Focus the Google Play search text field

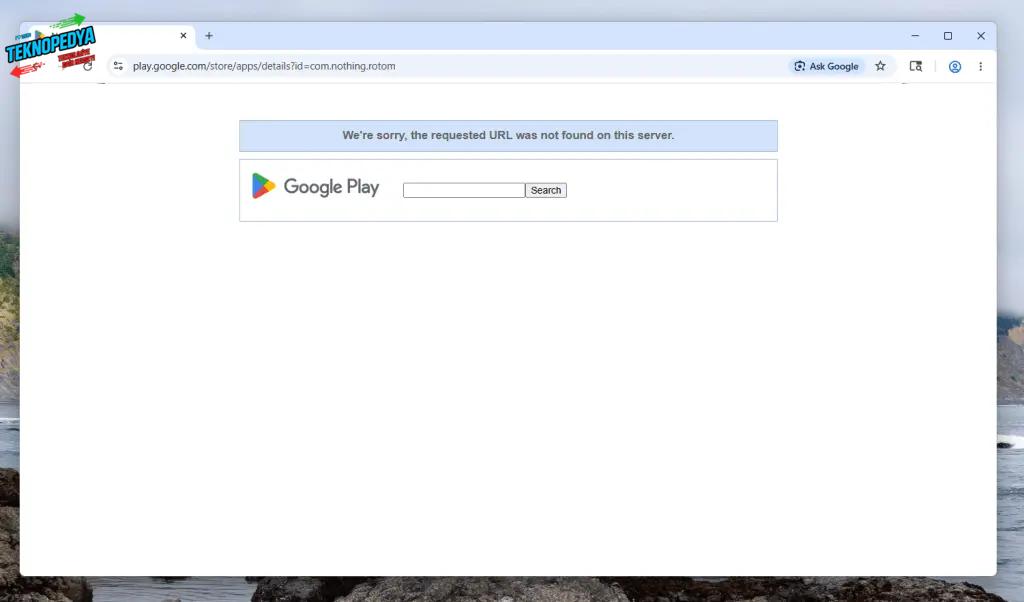464,190
